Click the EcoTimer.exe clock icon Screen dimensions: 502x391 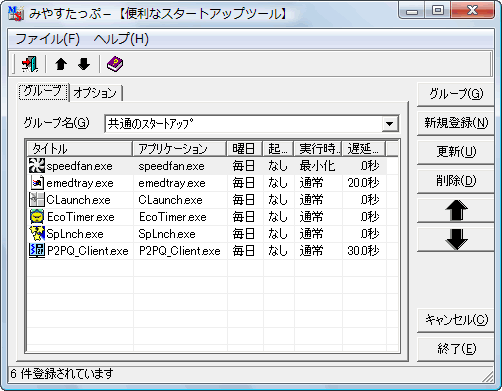point(37,217)
